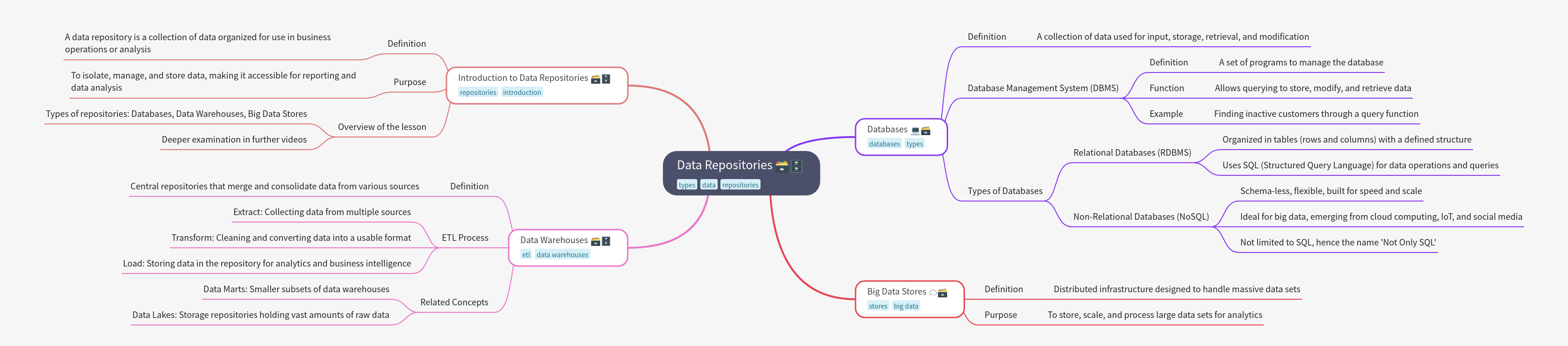1568x346 pixels.
Task: Select 'Definition' under DBMS branch
Action: click(1168, 63)
